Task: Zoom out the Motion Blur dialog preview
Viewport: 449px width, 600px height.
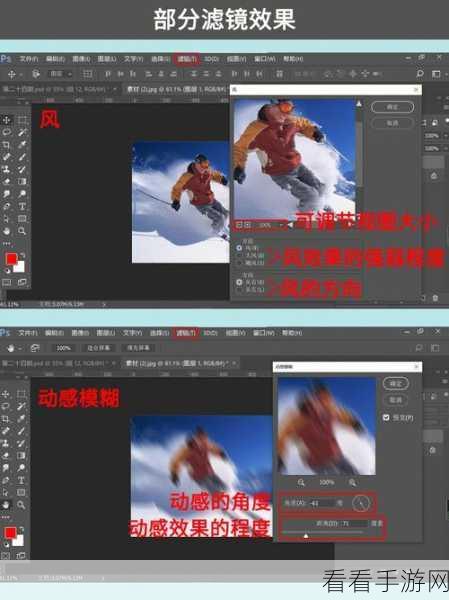Action: [301, 483]
